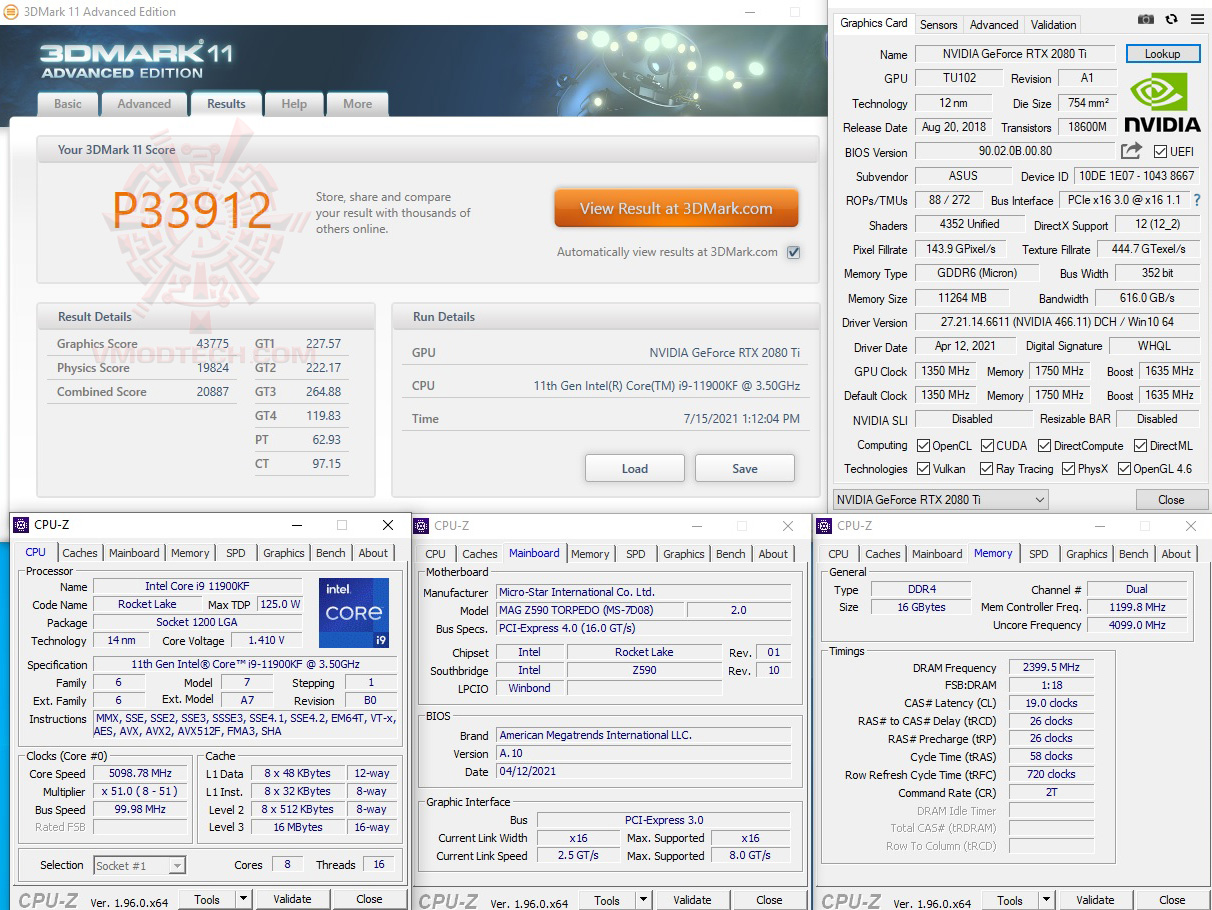Take a screenshot with GPU-Z camera icon
Image resolution: width=1212 pixels, height=910 pixels.
1145,19
